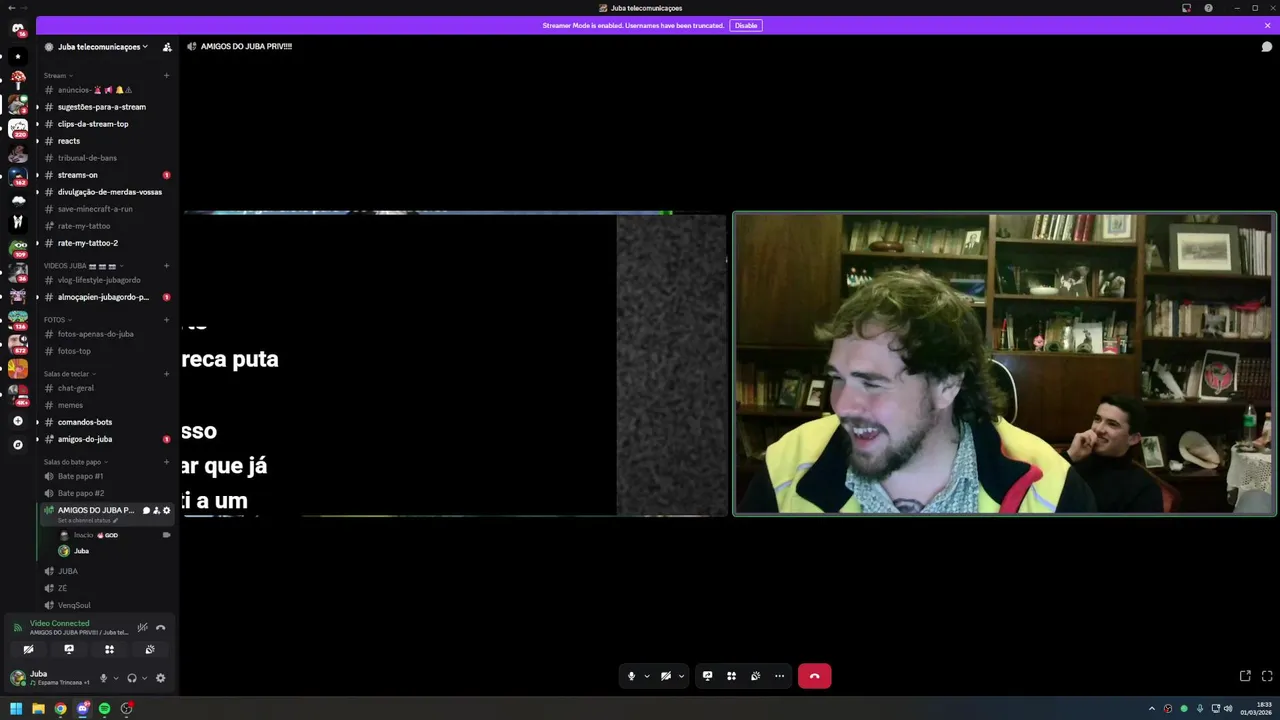Toggle camera in bottom call controls
Viewport: 1280px width, 720px height.
(x=666, y=676)
